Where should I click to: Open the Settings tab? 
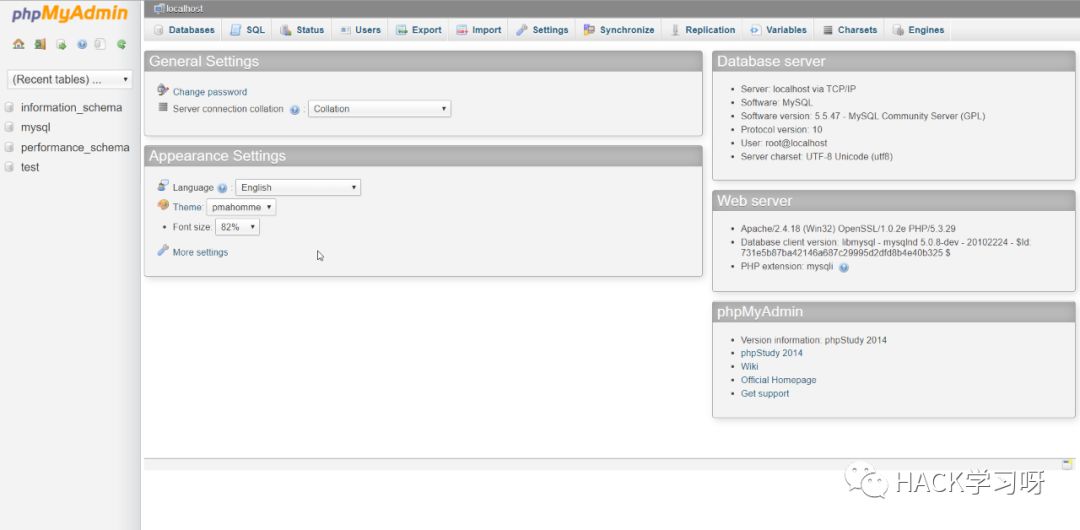coord(543,30)
